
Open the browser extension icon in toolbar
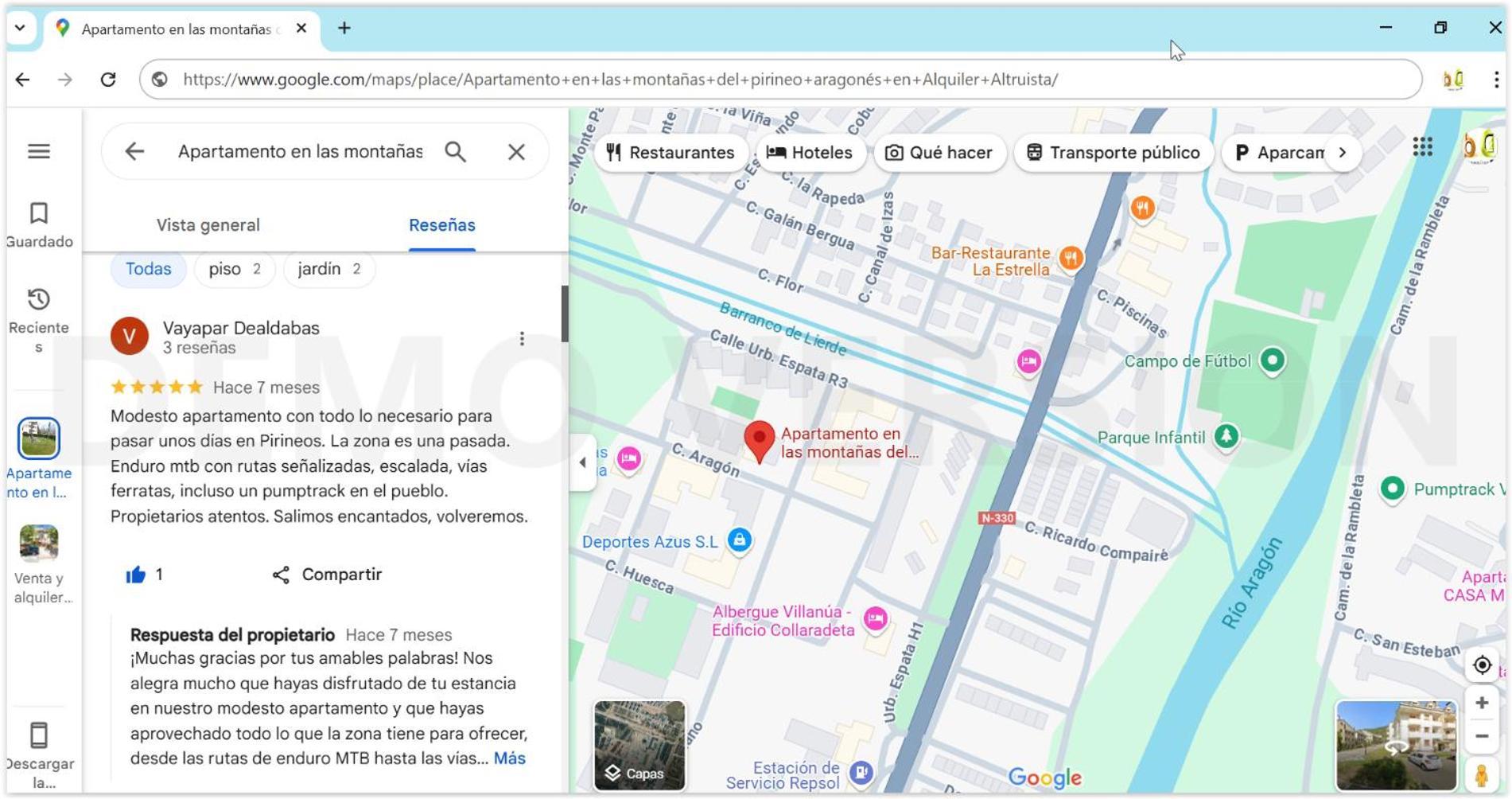pos(1453,80)
